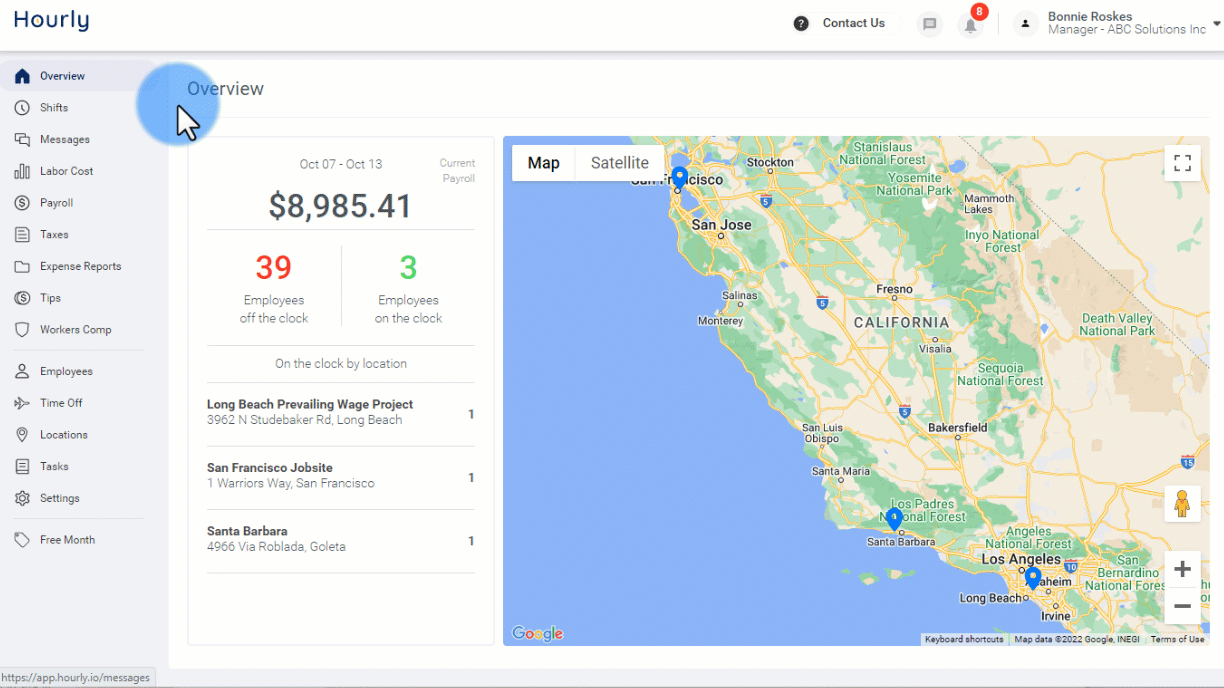1224x688 pixels.
Task: Select Long Beach Prevailing Wage Project row
Action: coord(340,413)
